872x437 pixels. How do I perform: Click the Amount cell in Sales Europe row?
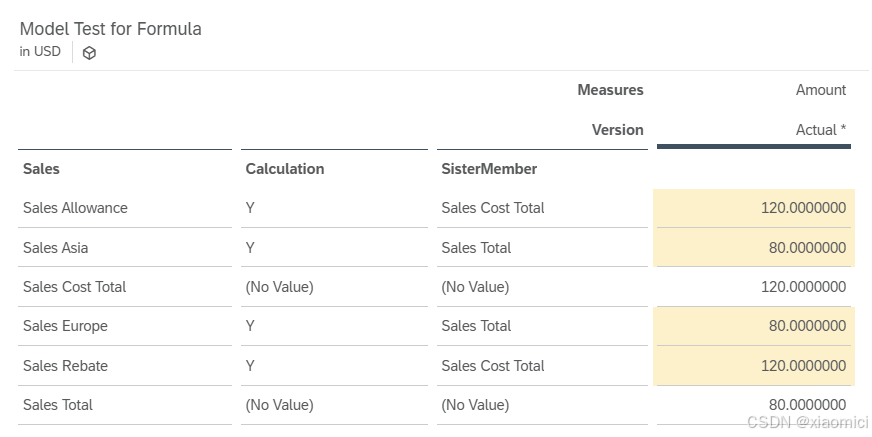tap(754, 326)
